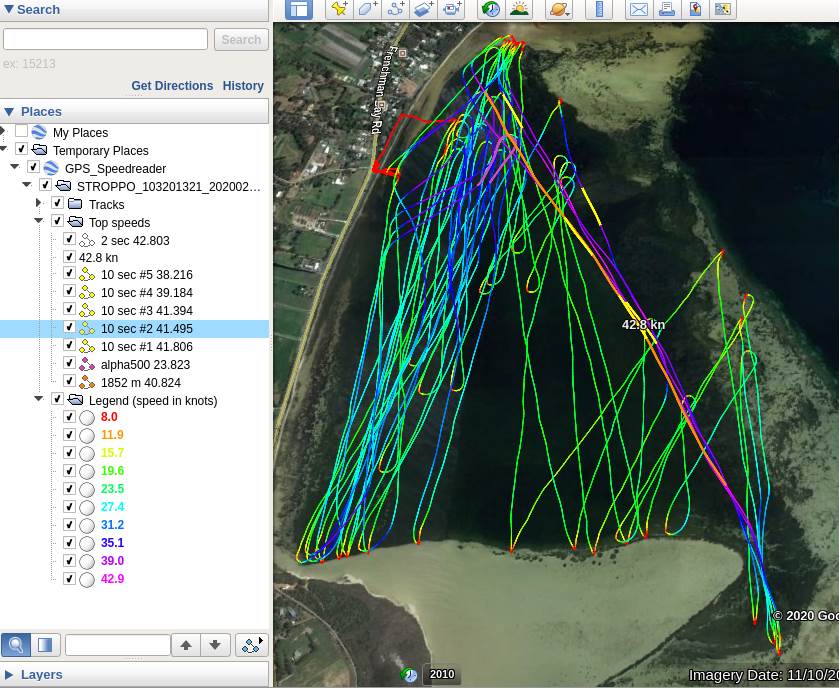Viewport: 839px width, 688px height.
Task: Toggle the alpha500 23.823 checkbox
Action: (x=69, y=364)
